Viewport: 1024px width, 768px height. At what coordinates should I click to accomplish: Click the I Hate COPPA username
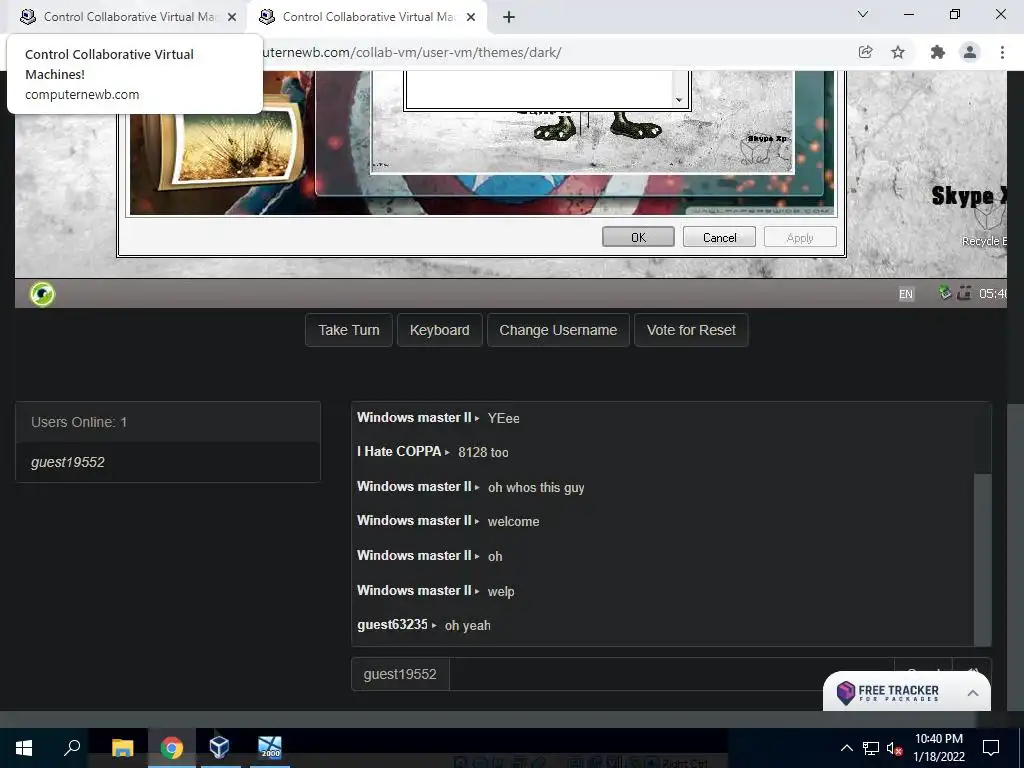399,451
